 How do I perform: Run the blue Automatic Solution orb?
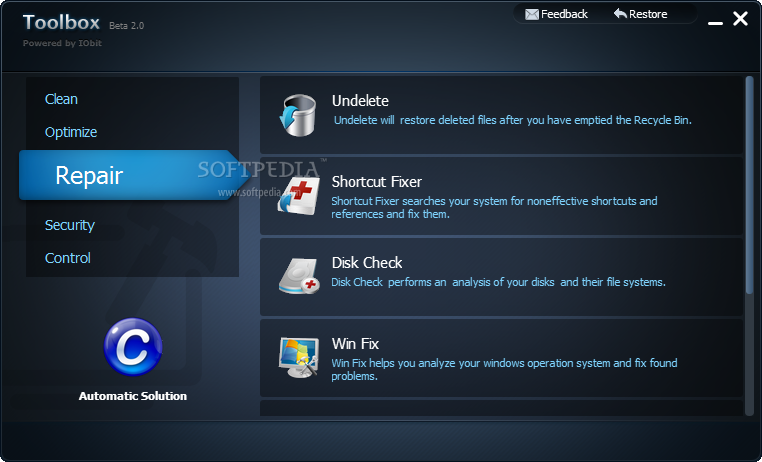click(x=133, y=346)
